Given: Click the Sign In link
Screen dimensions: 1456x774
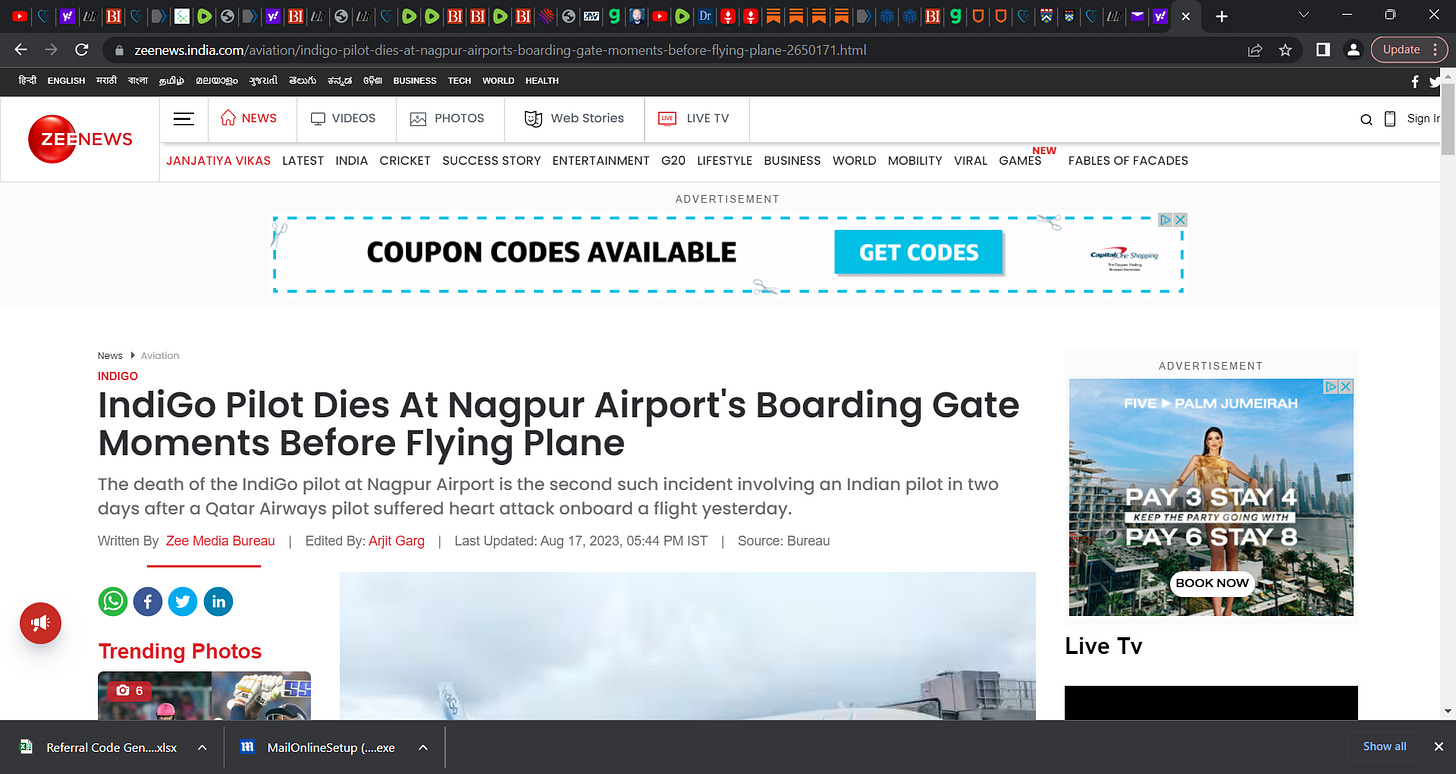Looking at the screenshot, I should coord(1423,119).
